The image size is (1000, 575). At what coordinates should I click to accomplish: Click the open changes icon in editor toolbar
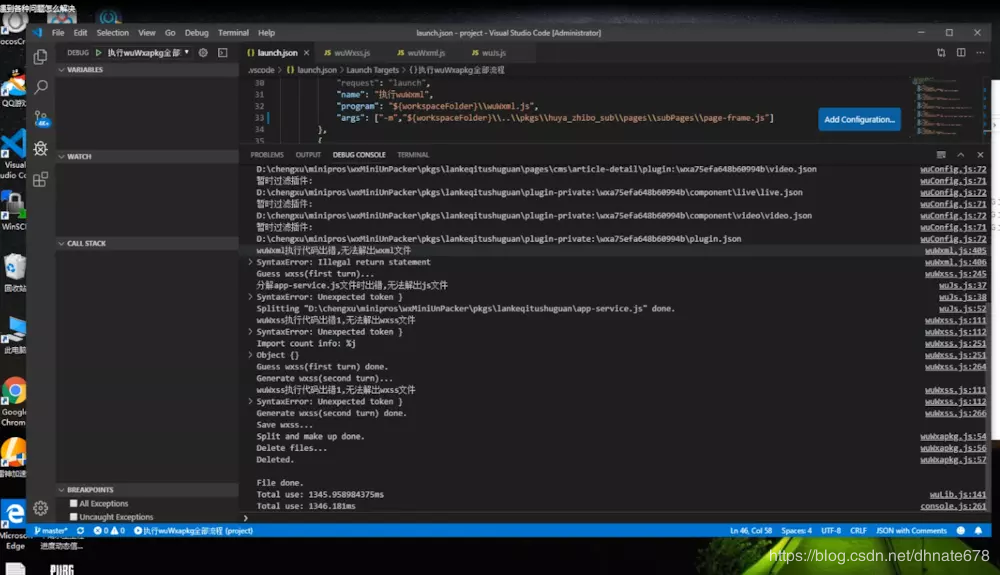pos(941,52)
